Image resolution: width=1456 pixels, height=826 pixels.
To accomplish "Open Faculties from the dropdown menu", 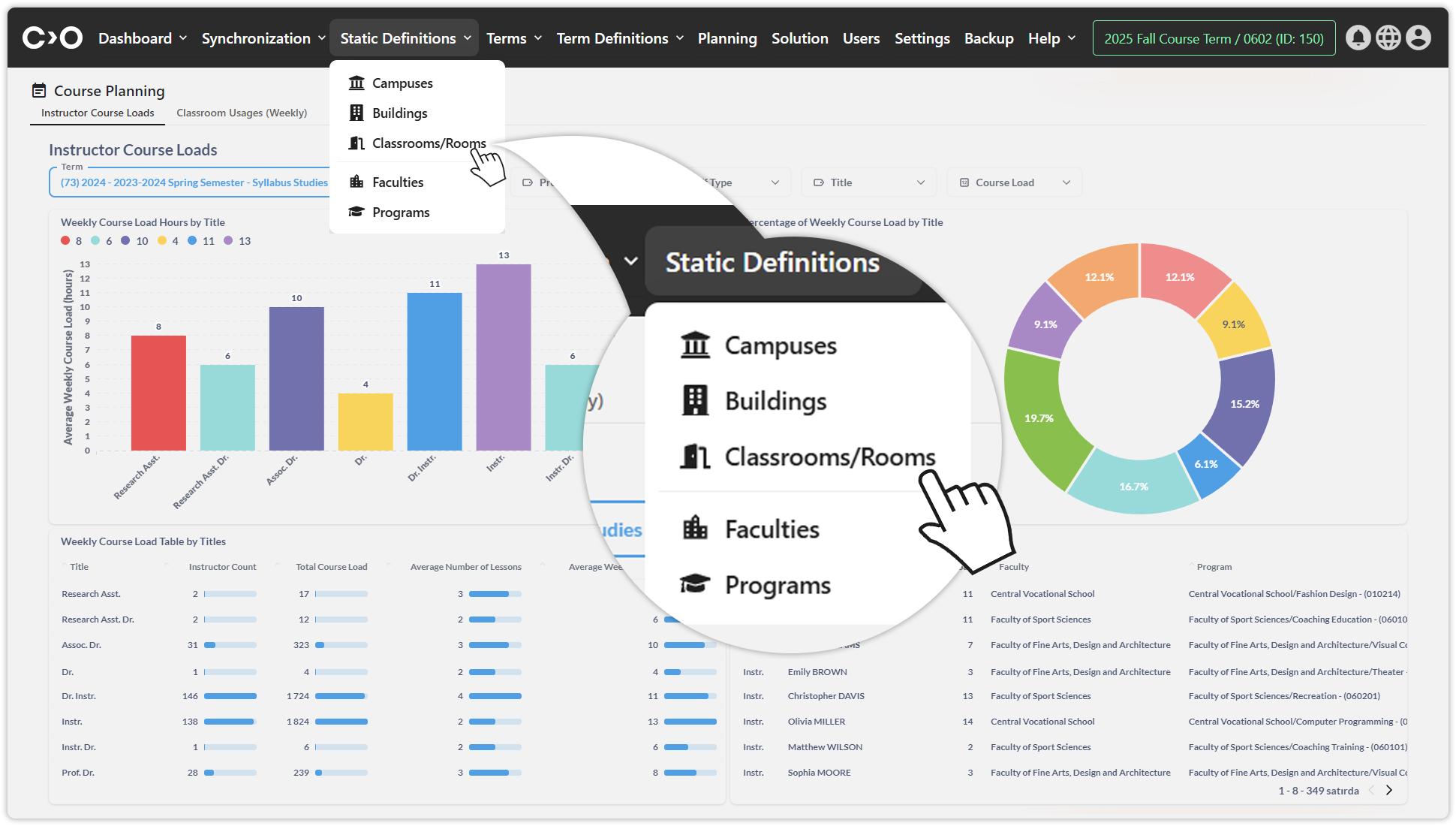I will pyautogui.click(x=397, y=182).
